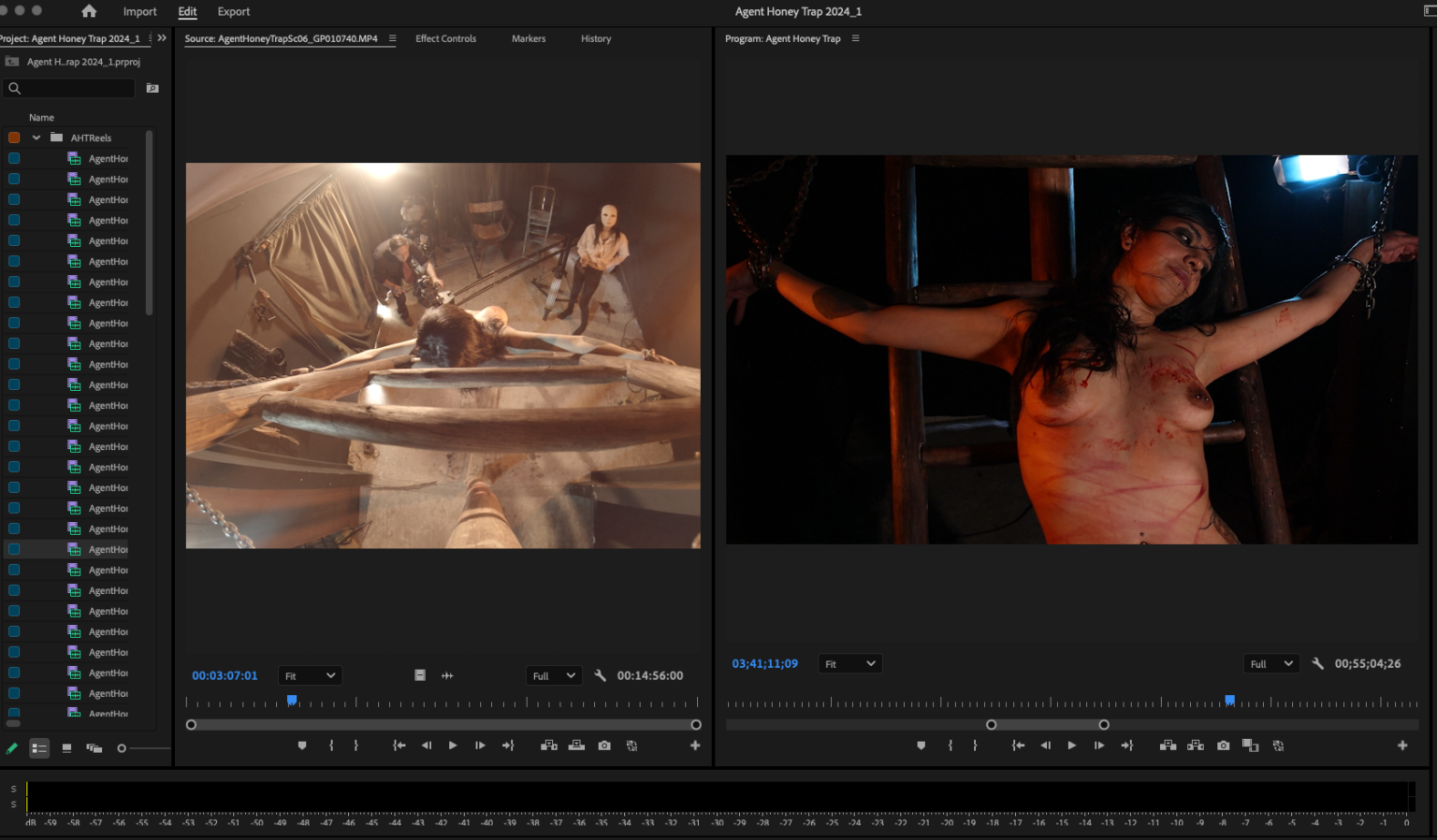1437x840 pixels.
Task: Click the Insert button in Source monitor
Action: [x=549, y=746]
